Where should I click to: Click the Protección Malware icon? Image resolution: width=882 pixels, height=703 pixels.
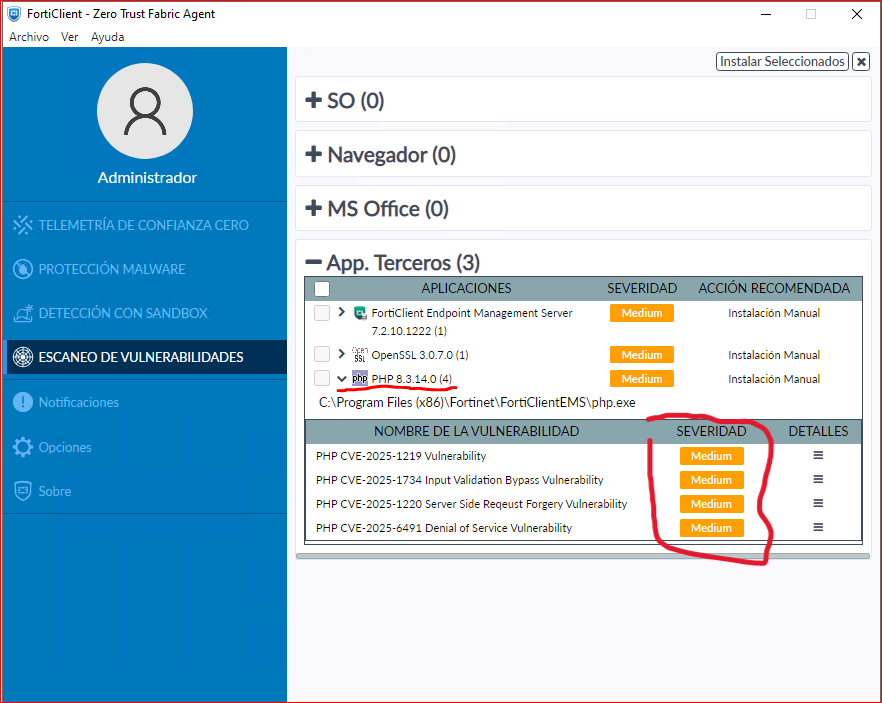(x=22, y=269)
